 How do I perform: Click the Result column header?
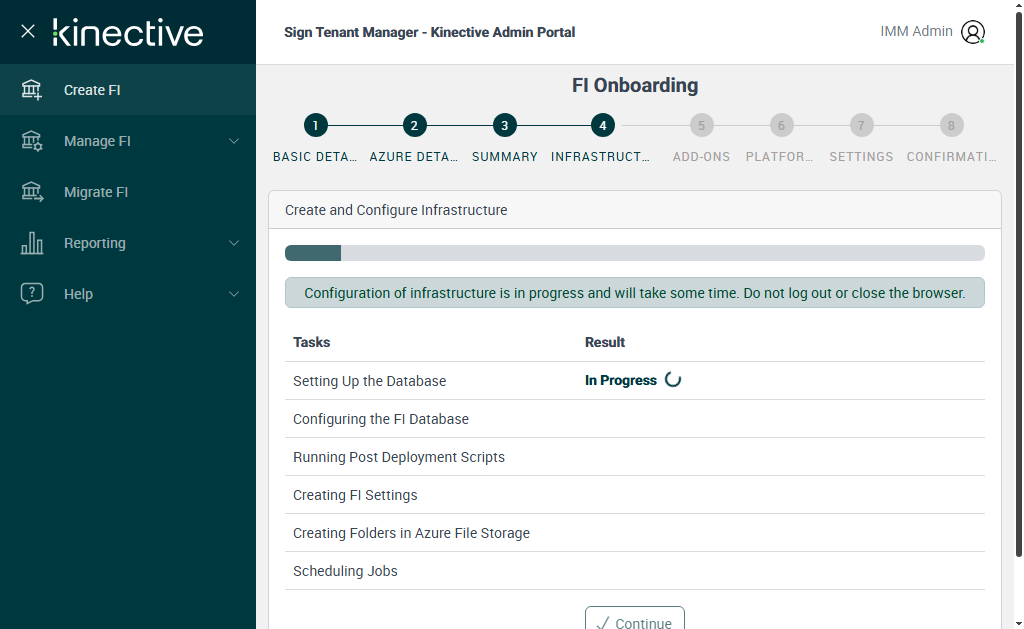pyautogui.click(x=605, y=342)
